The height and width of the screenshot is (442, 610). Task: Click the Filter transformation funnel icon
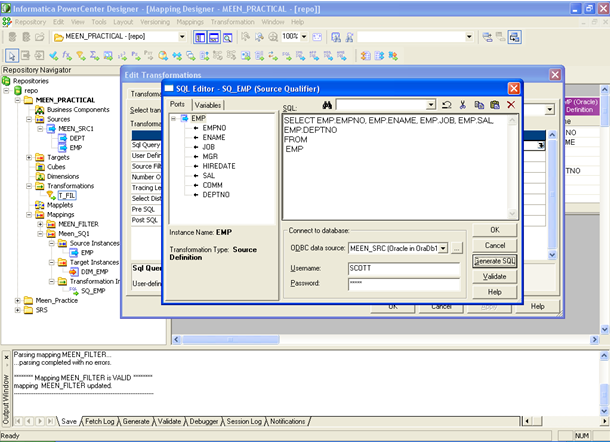tap(81, 56)
